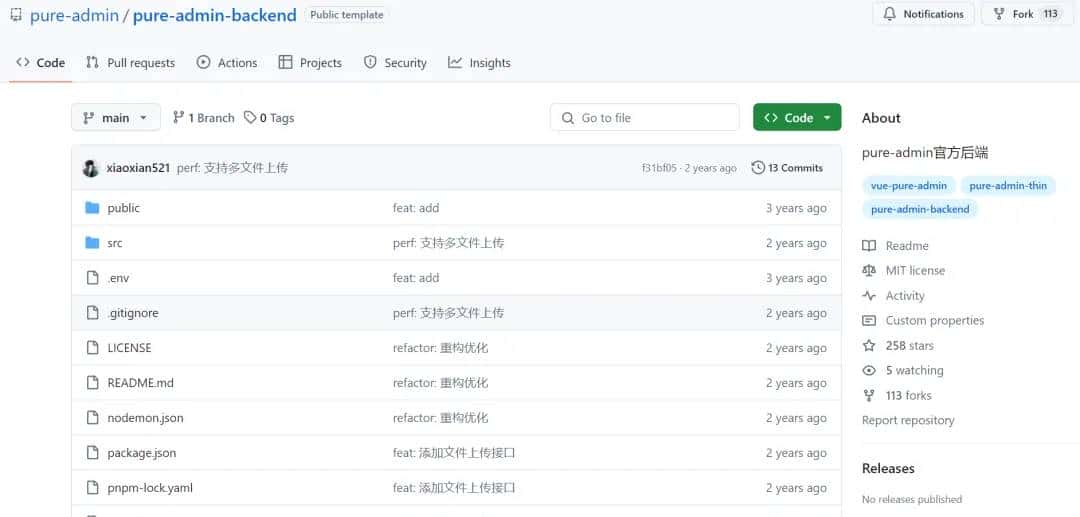
Task: Open the src folder
Action: [x=115, y=243]
